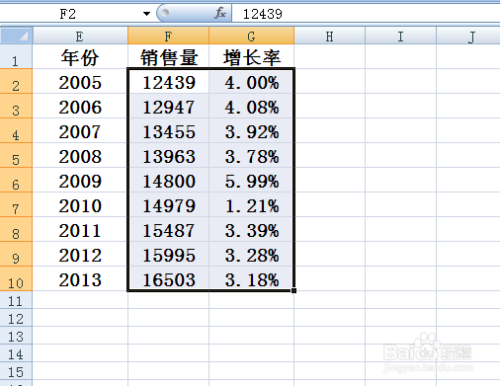Click cell containing year 2006
500x386 pixels.
[80, 106]
